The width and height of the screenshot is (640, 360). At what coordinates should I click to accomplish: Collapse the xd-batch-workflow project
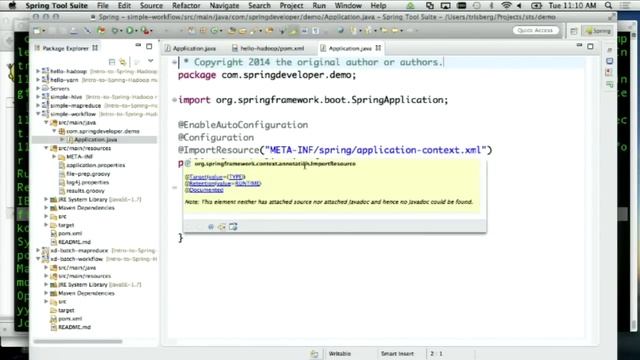[x=38, y=259]
